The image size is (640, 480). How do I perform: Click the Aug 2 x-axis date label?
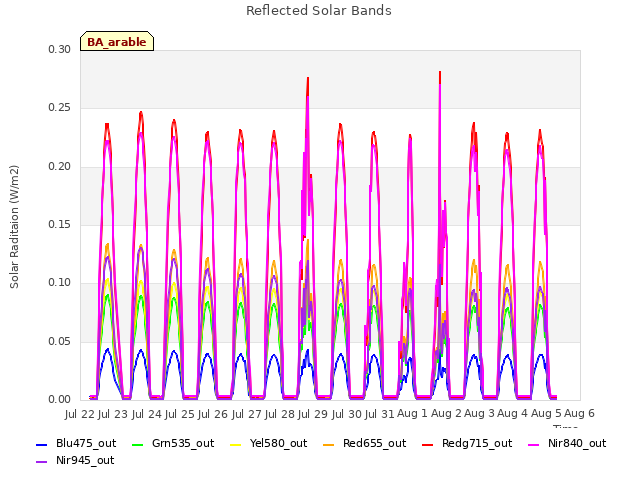click(446, 414)
